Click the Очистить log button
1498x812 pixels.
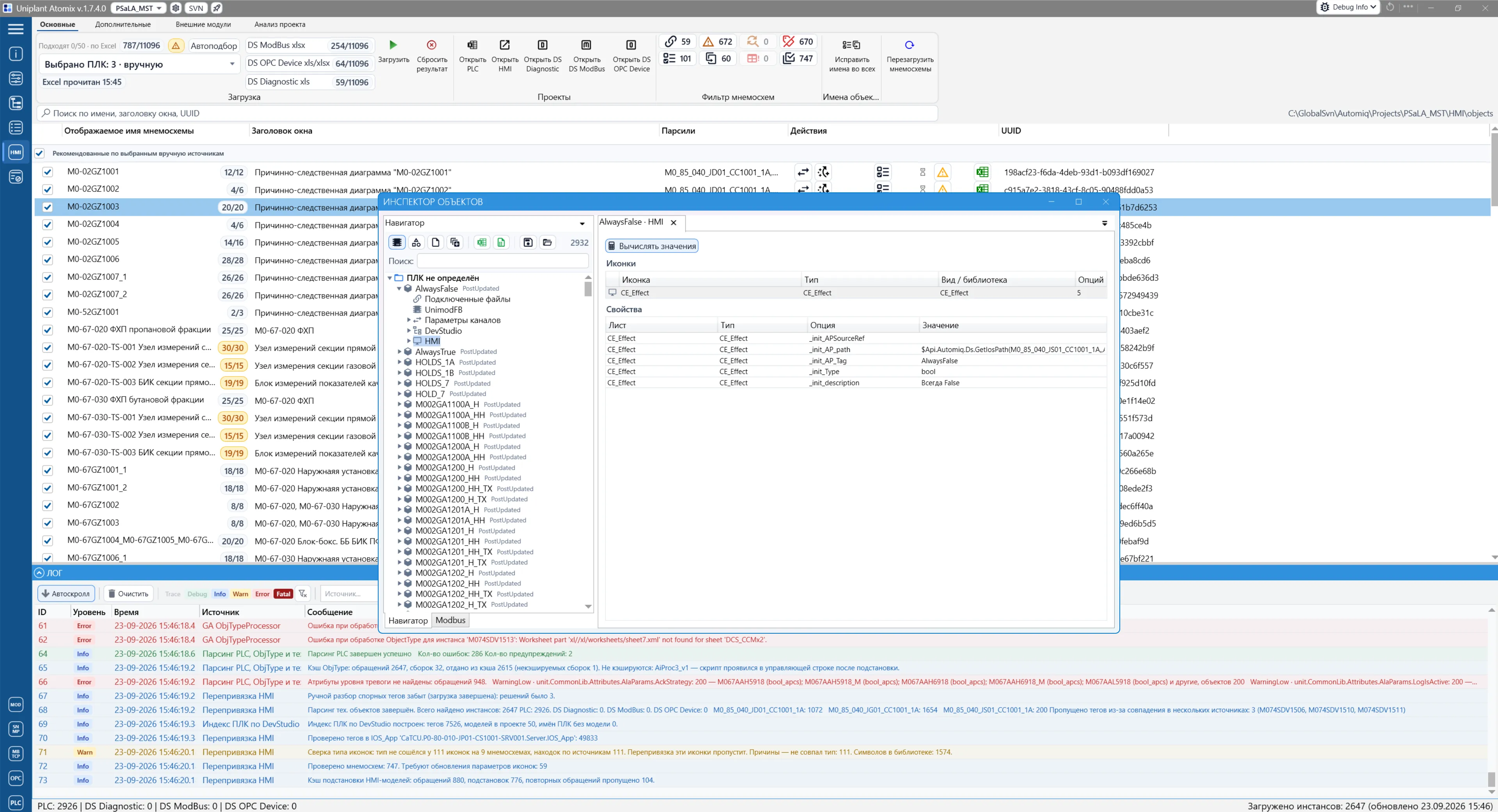click(x=128, y=593)
